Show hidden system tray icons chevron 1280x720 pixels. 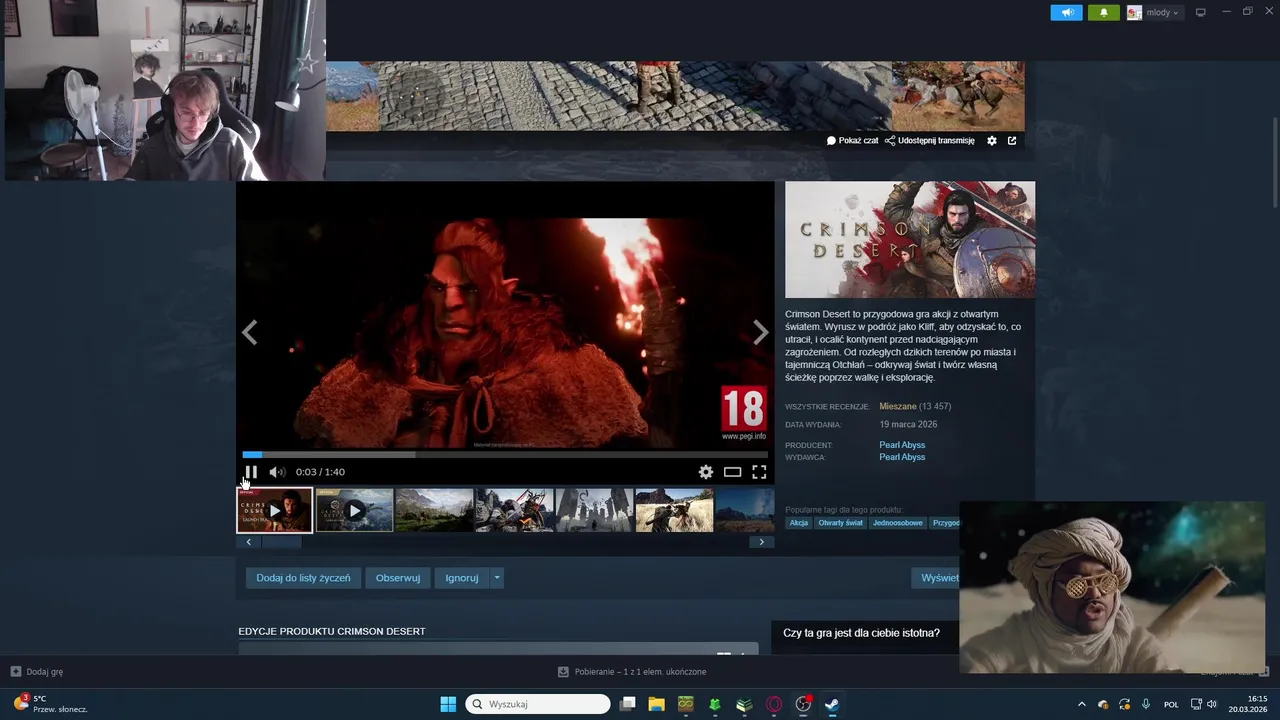1081,704
